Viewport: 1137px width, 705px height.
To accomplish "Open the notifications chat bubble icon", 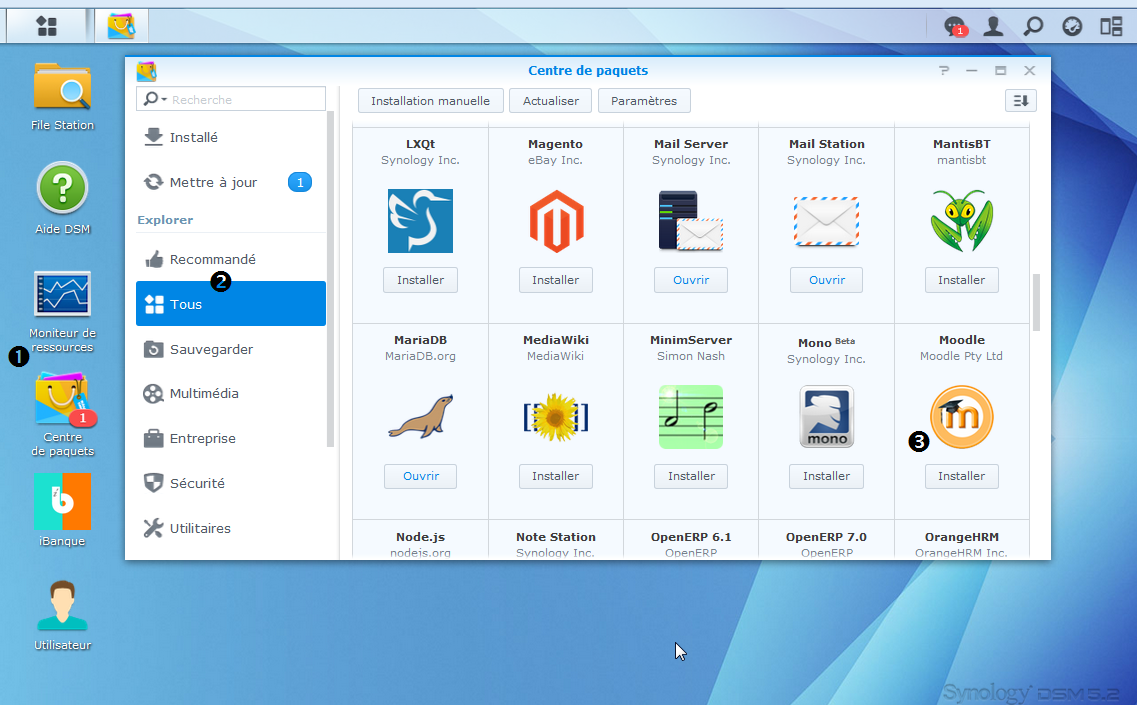I will 955,27.
